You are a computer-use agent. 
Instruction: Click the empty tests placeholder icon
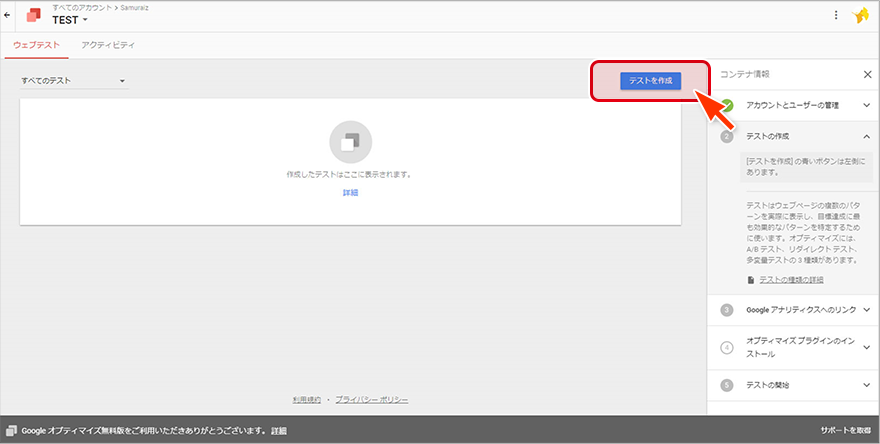pyautogui.click(x=350, y=142)
